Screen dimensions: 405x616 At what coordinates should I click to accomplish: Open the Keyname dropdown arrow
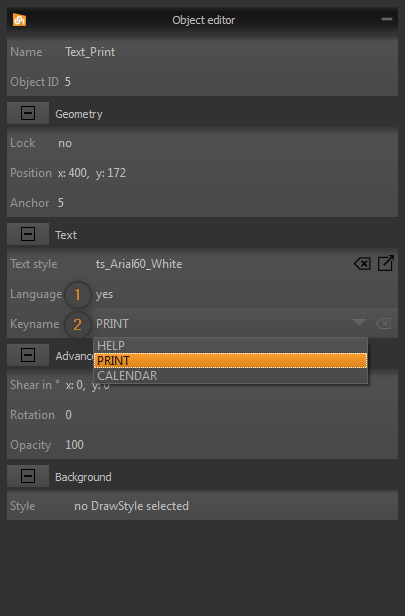coord(359,323)
